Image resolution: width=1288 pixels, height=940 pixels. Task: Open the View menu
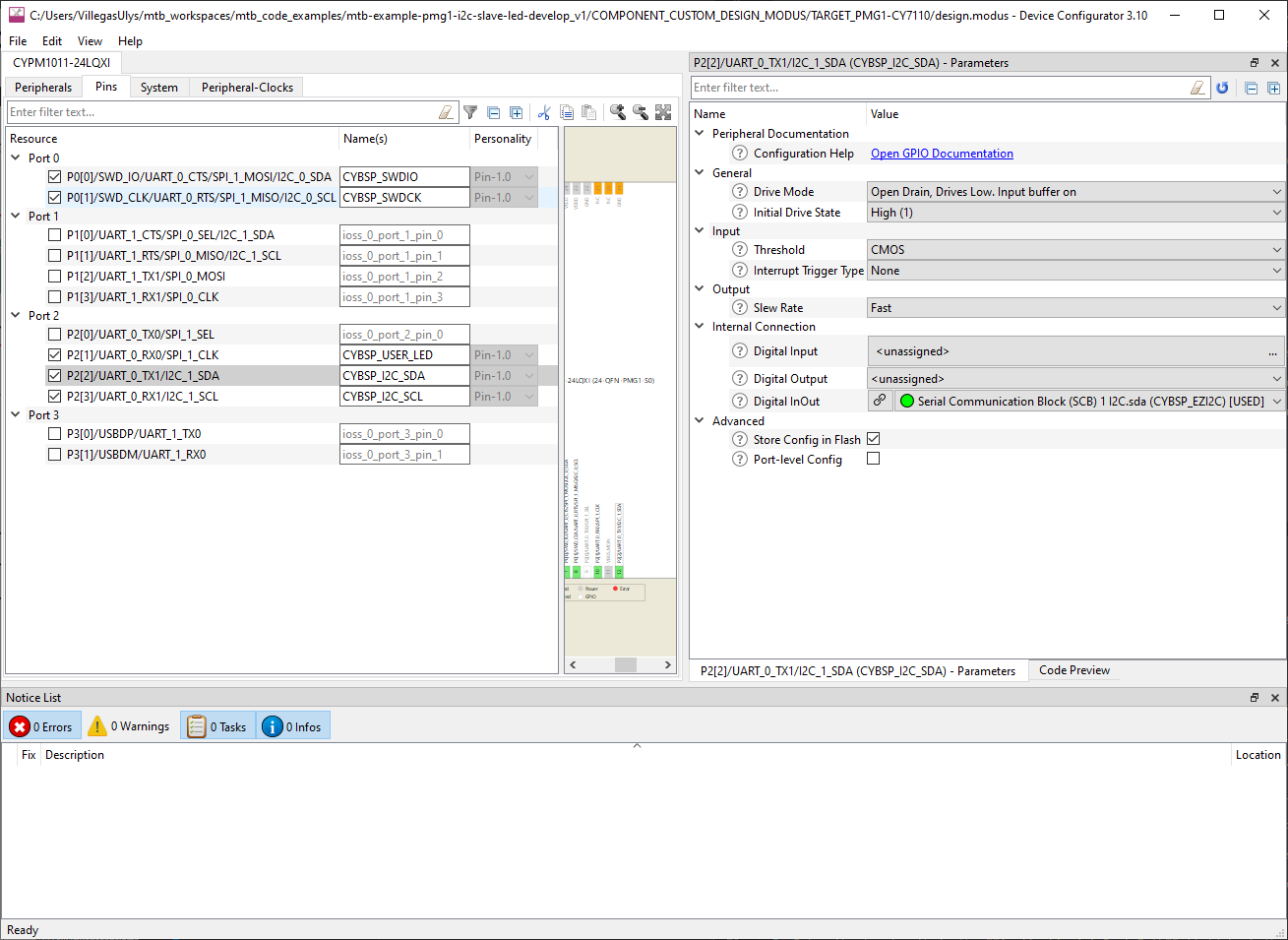point(90,41)
